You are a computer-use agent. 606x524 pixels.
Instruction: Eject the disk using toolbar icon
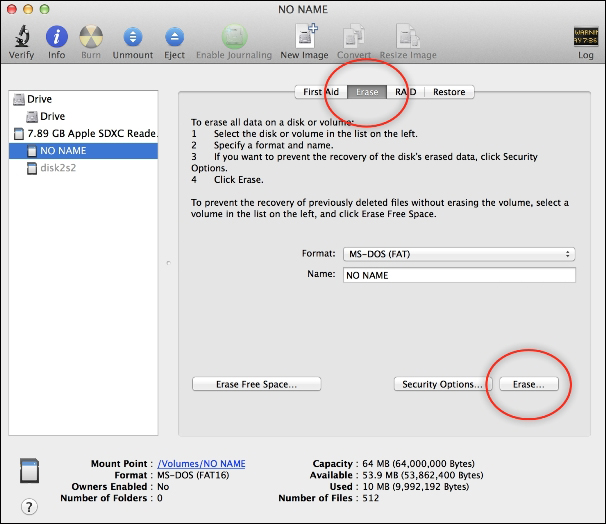pos(174,37)
